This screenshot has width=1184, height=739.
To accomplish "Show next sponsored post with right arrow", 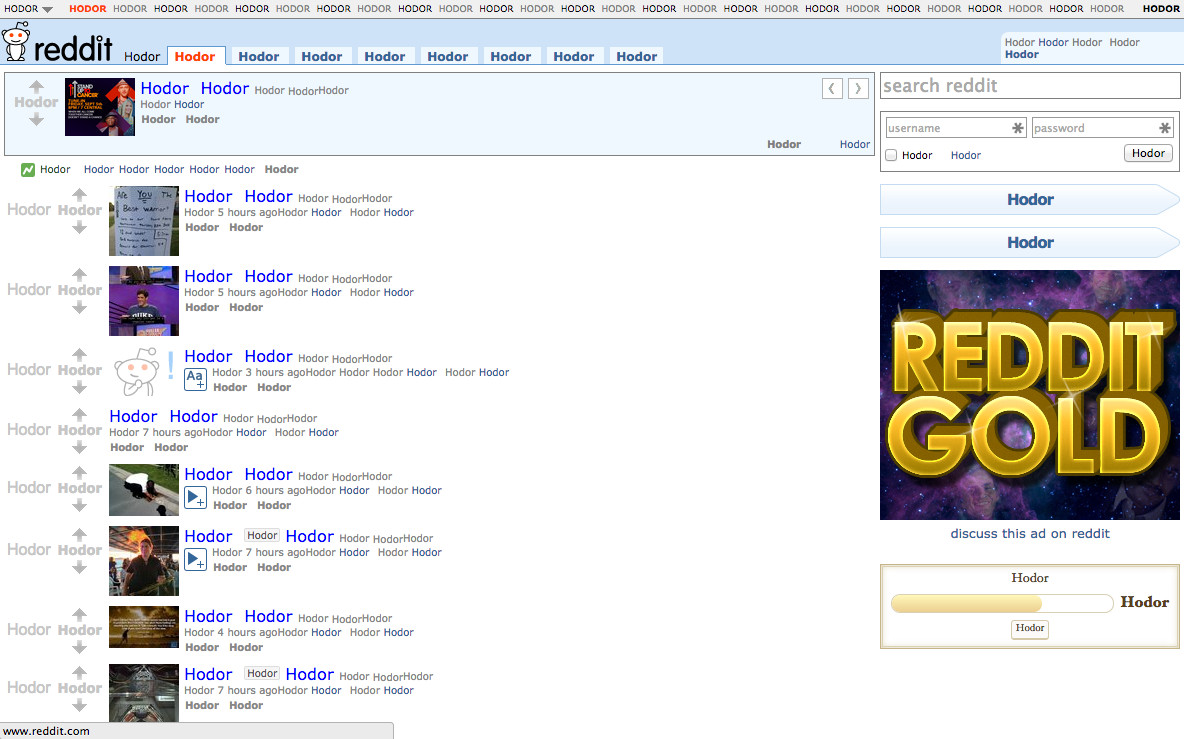I will point(858,88).
